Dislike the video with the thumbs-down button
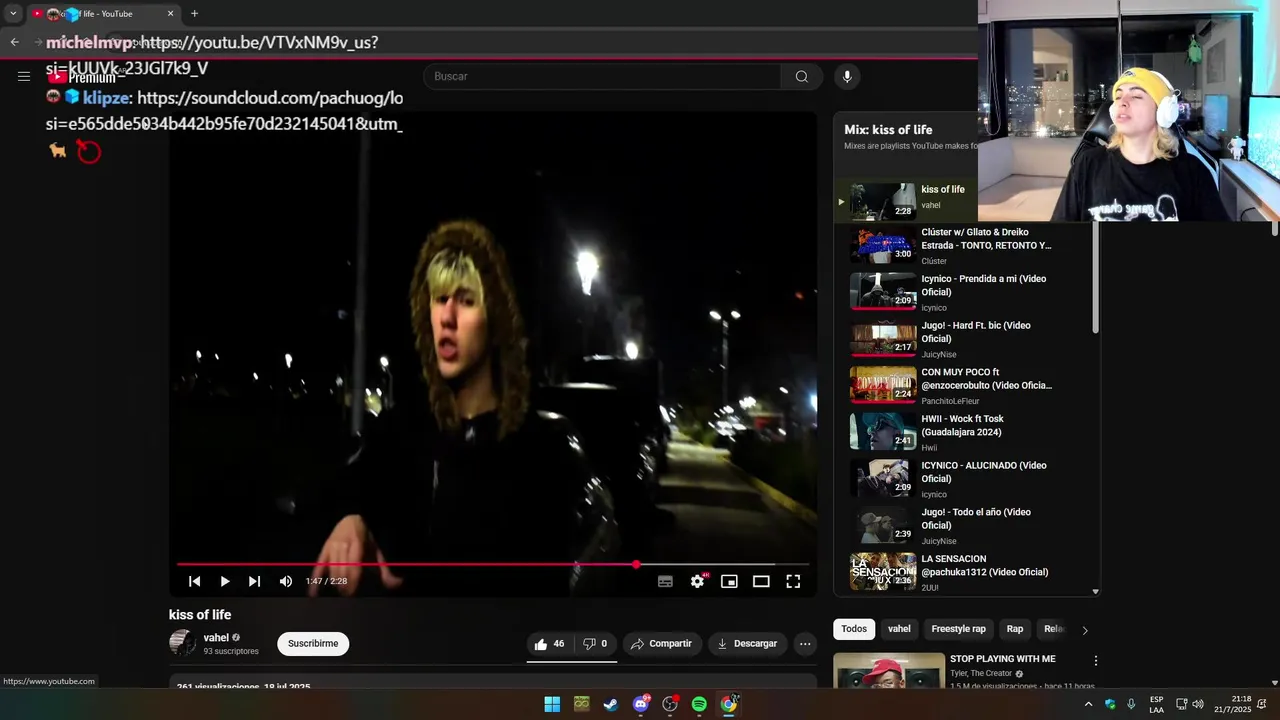1280x720 pixels. click(595, 644)
